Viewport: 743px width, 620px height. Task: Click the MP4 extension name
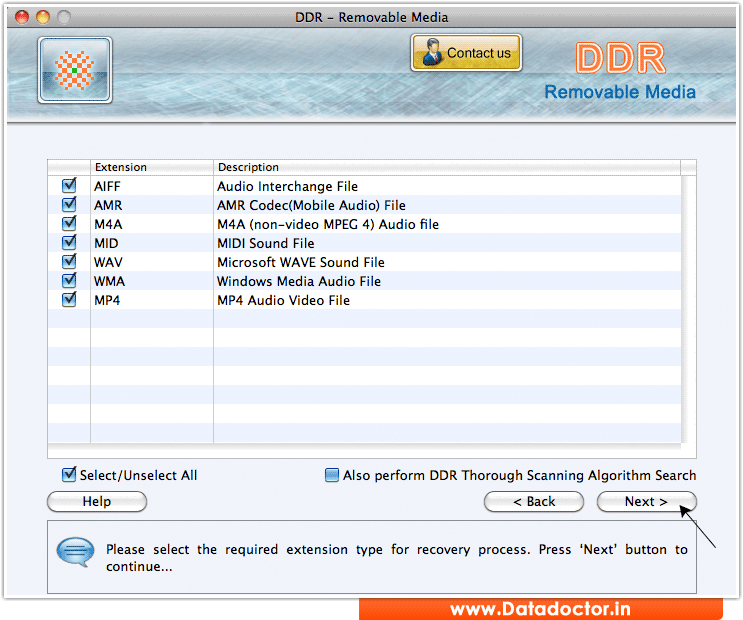107,300
